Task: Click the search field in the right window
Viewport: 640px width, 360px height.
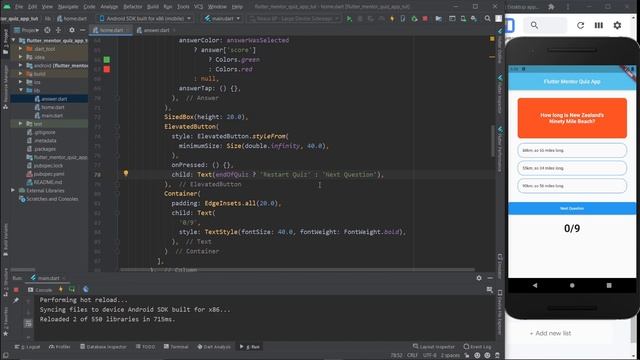Action: pyautogui.click(x=545, y=25)
